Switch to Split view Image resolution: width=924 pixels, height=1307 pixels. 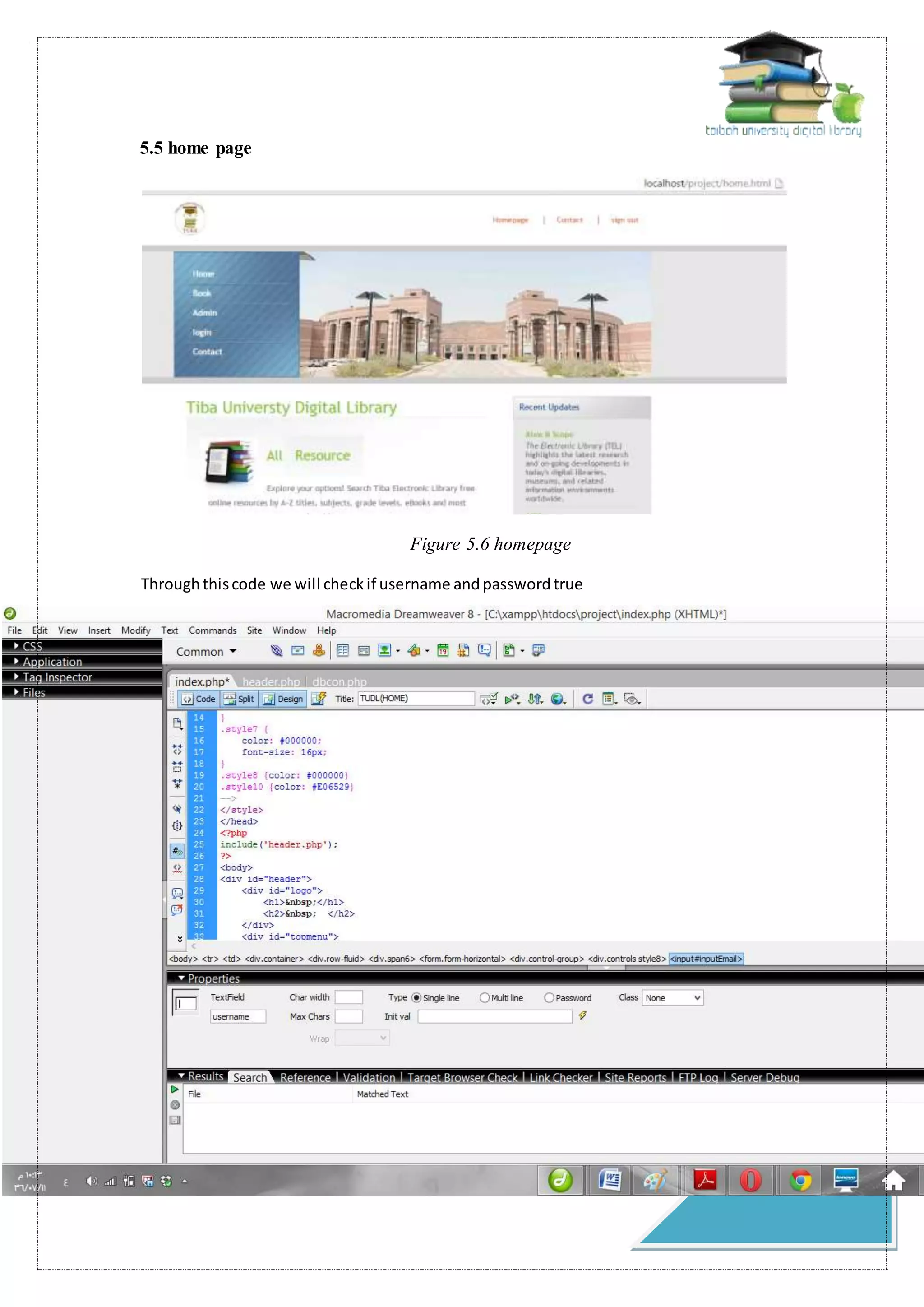click(239, 699)
